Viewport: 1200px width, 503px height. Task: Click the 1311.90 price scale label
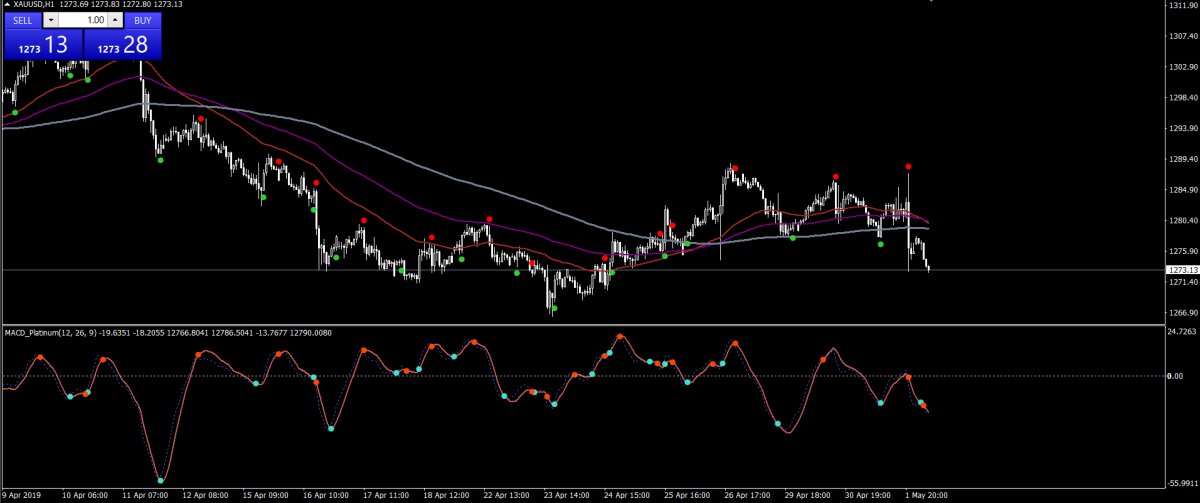[x=1182, y=6]
